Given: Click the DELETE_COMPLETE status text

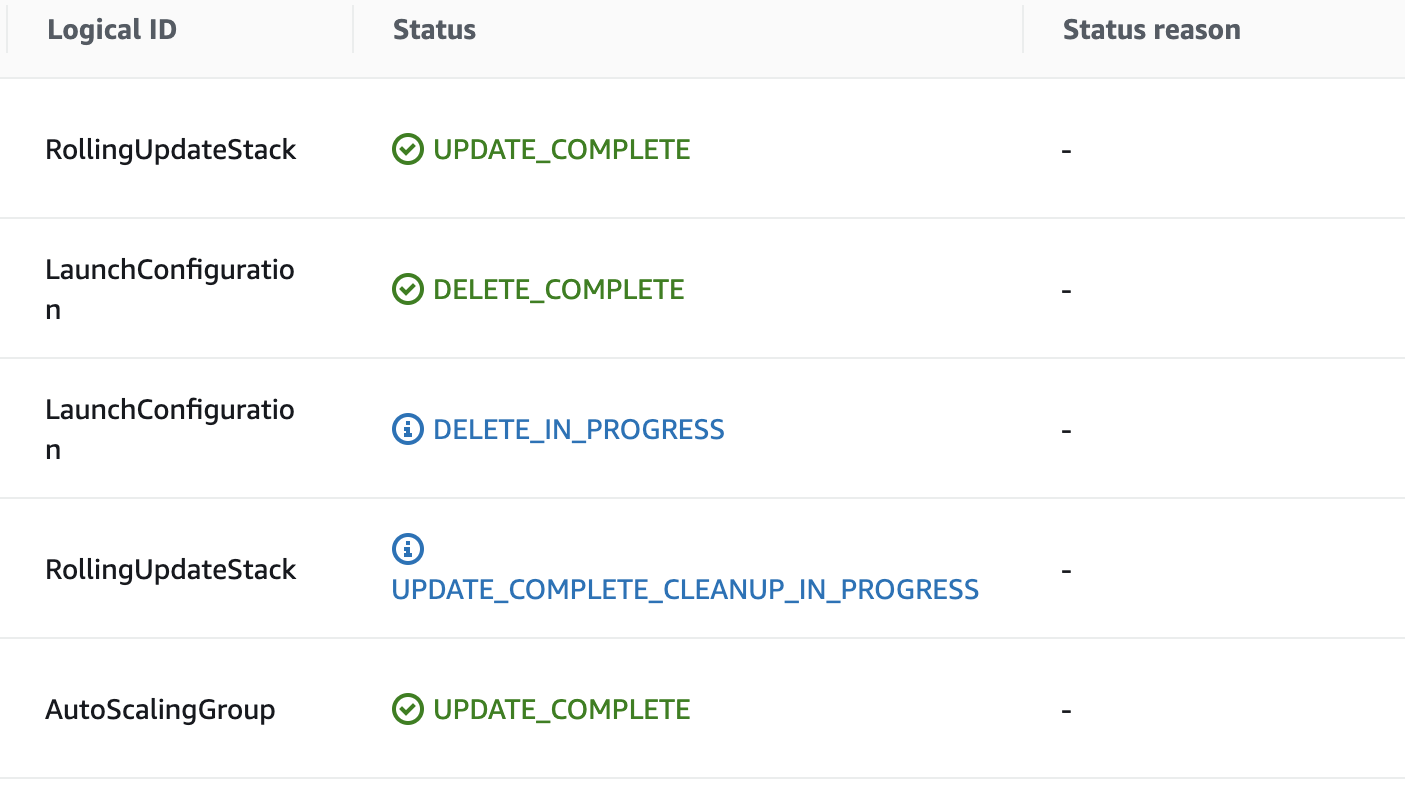Looking at the screenshot, I should click(559, 290).
